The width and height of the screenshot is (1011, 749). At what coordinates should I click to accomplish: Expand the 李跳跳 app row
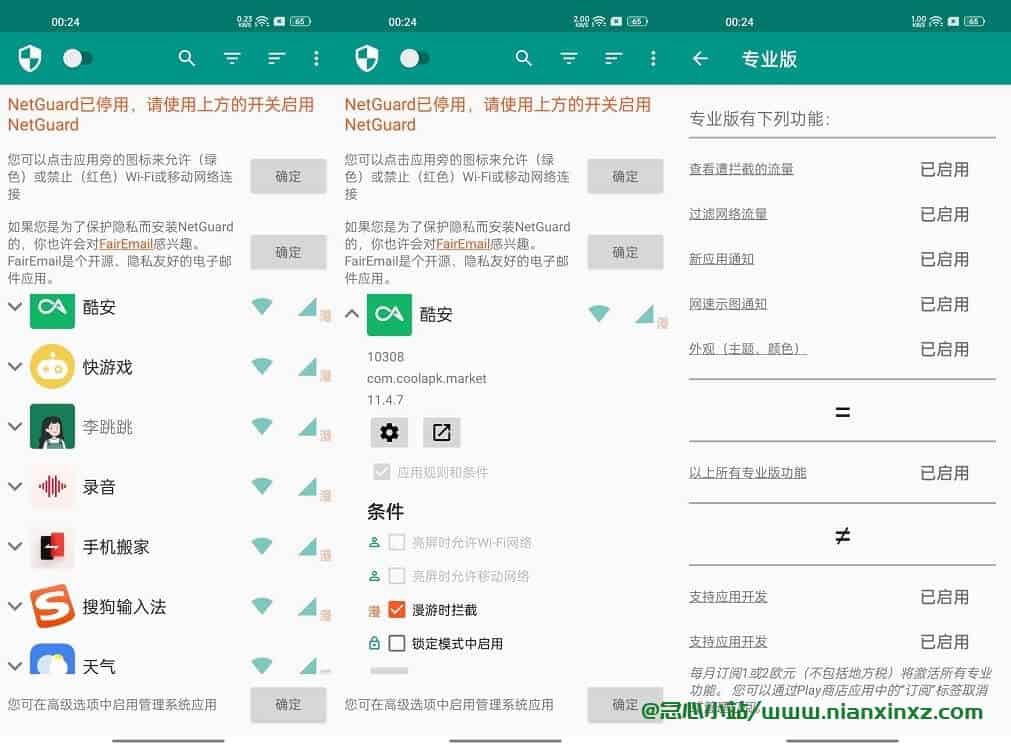(x=15, y=427)
